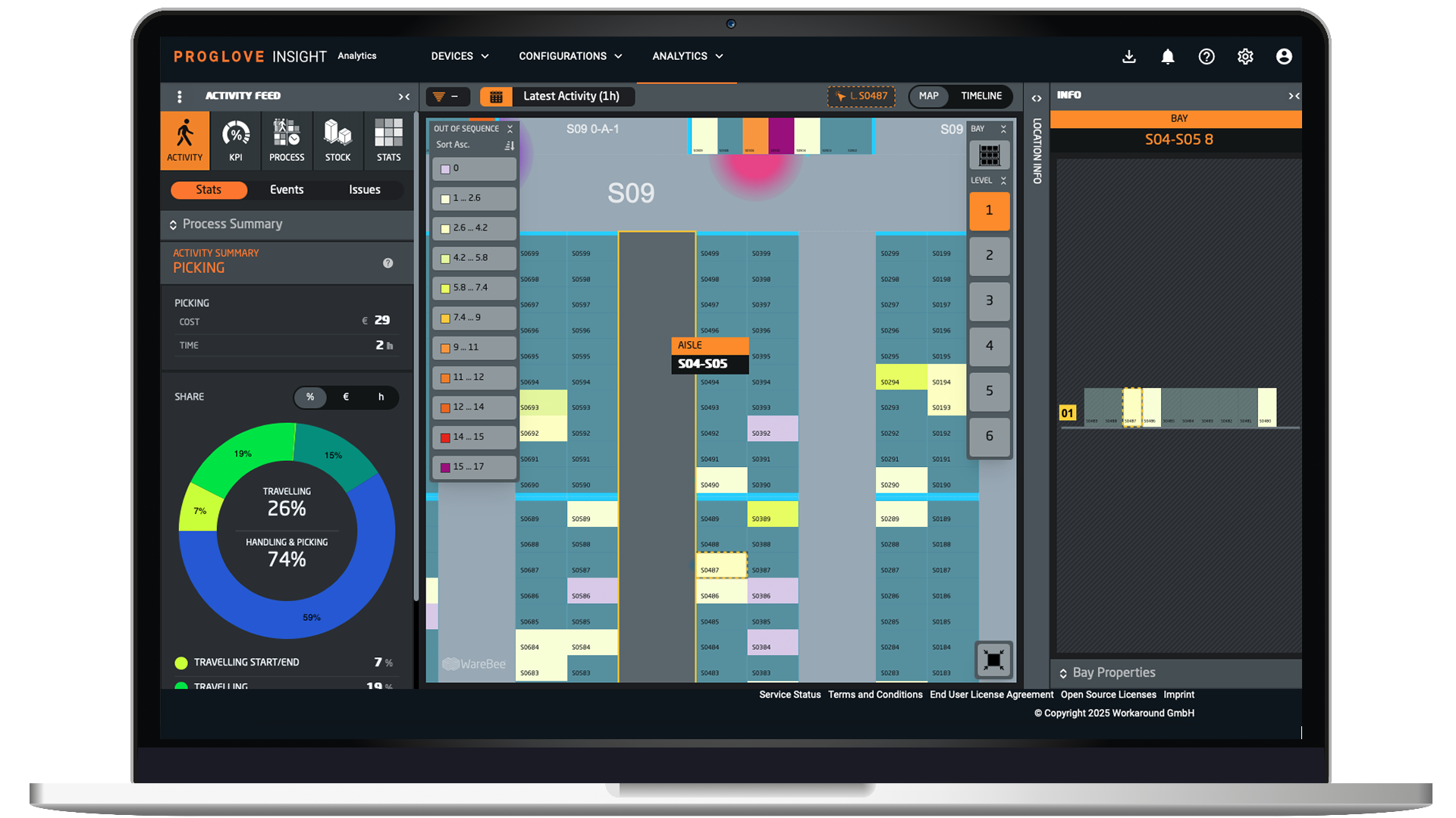Expand the Configurations dropdown menu

[570, 57]
